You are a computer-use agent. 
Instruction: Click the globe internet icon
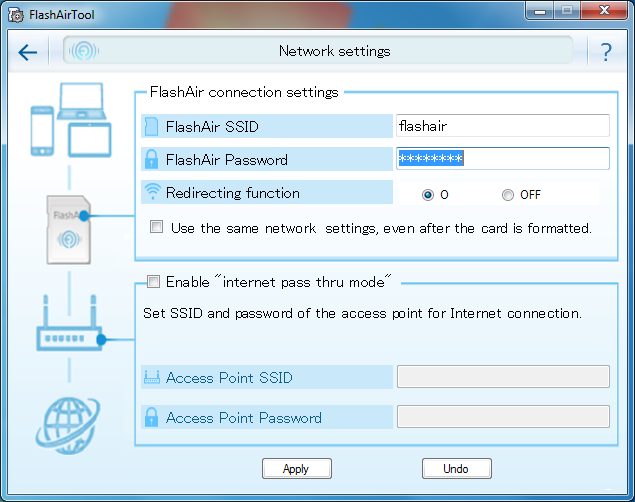[x=68, y=418]
